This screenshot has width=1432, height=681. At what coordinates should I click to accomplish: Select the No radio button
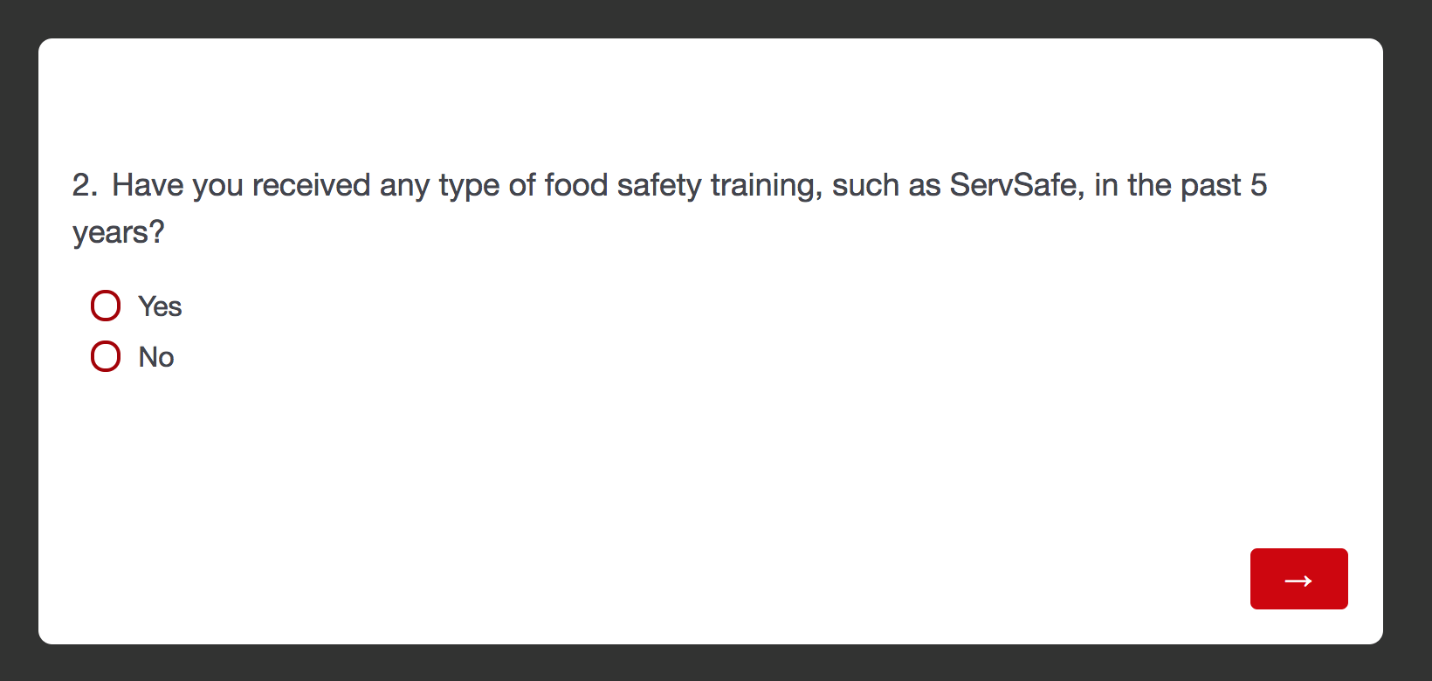click(106, 357)
